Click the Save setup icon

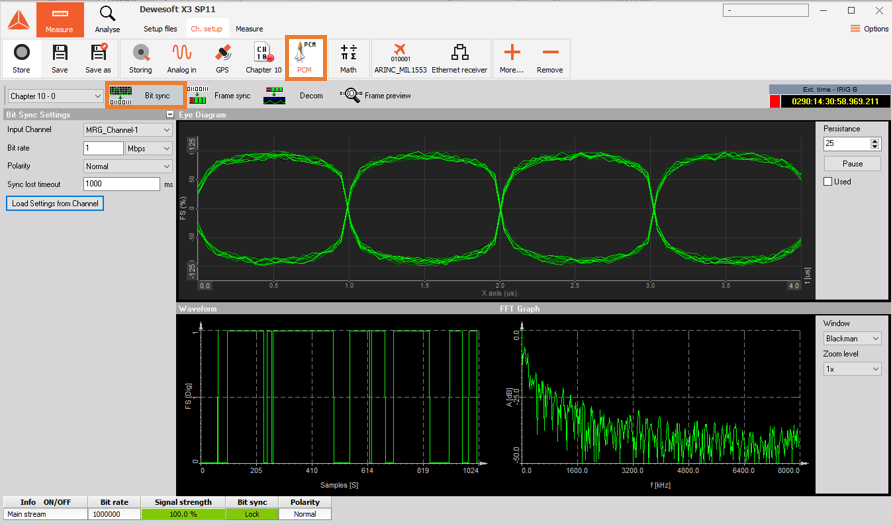(60, 59)
